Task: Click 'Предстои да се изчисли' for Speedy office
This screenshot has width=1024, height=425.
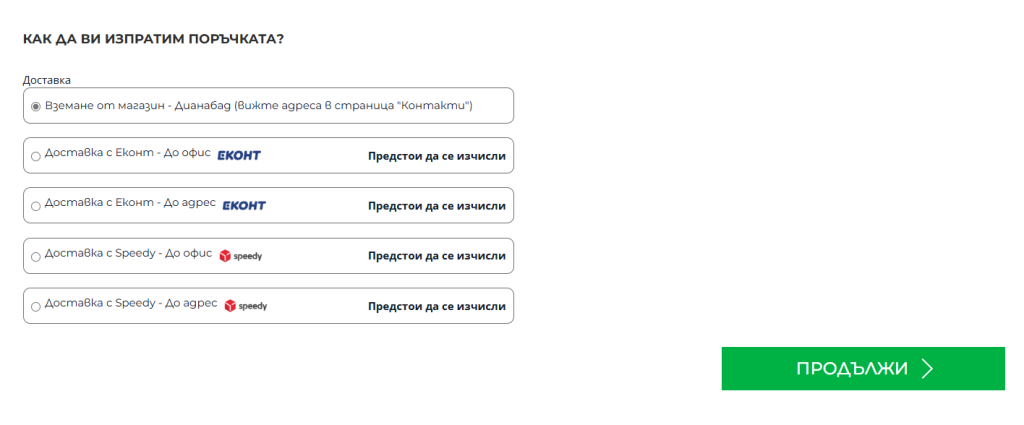Action: point(437,256)
